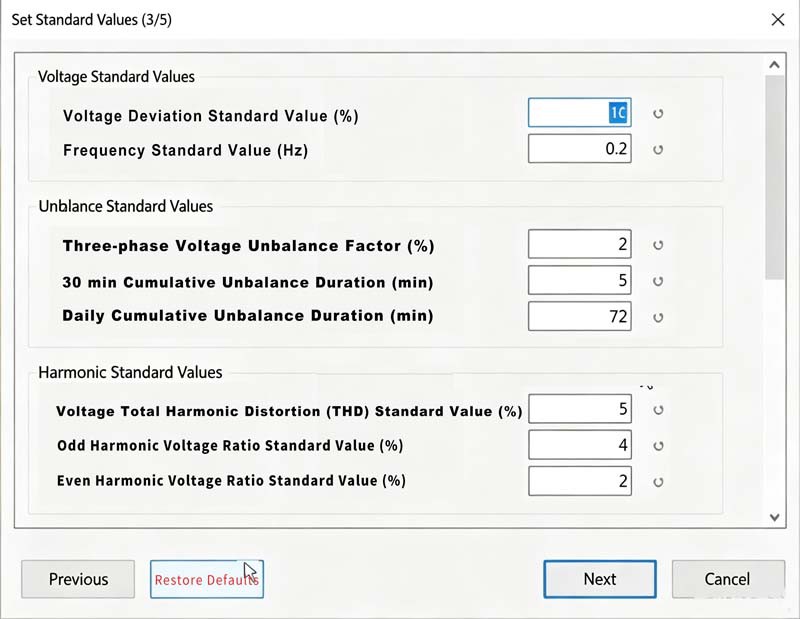
Task: Reset Even Harmonic Voltage Ratio value
Action: coord(658,482)
